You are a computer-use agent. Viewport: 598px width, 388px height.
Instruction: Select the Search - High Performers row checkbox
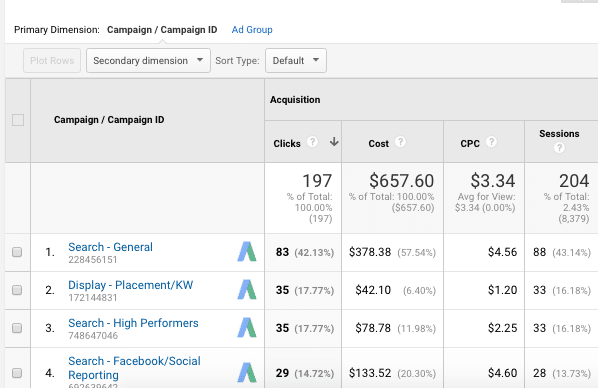click(x=17, y=328)
